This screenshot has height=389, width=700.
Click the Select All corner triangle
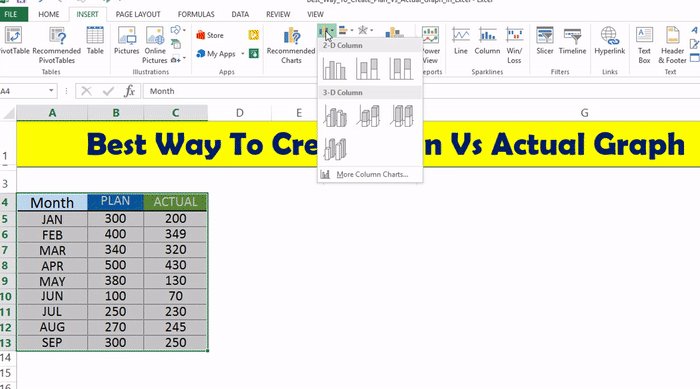9,113
